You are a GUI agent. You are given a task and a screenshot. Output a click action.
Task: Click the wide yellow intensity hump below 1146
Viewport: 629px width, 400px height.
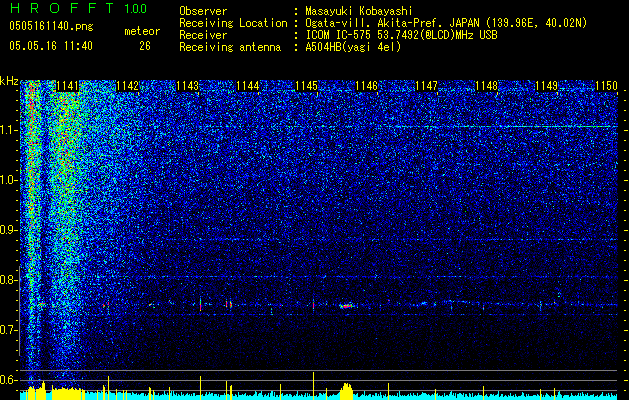(347, 391)
